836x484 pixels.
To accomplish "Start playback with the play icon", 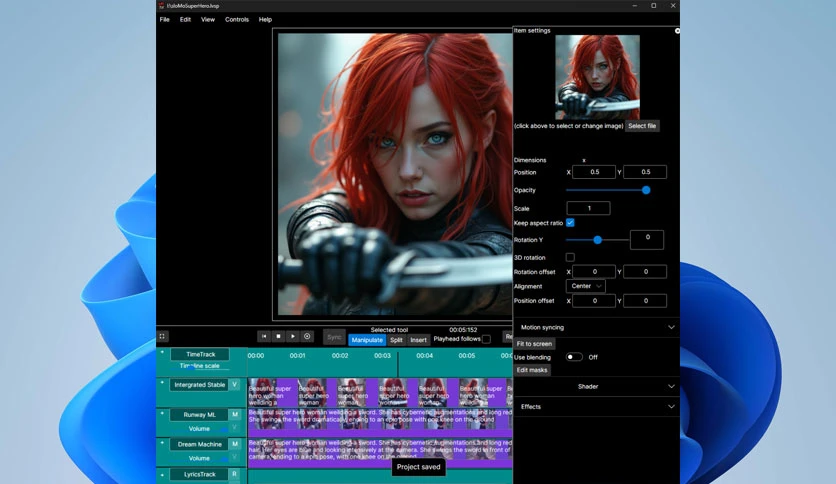I will click(x=293, y=336).
